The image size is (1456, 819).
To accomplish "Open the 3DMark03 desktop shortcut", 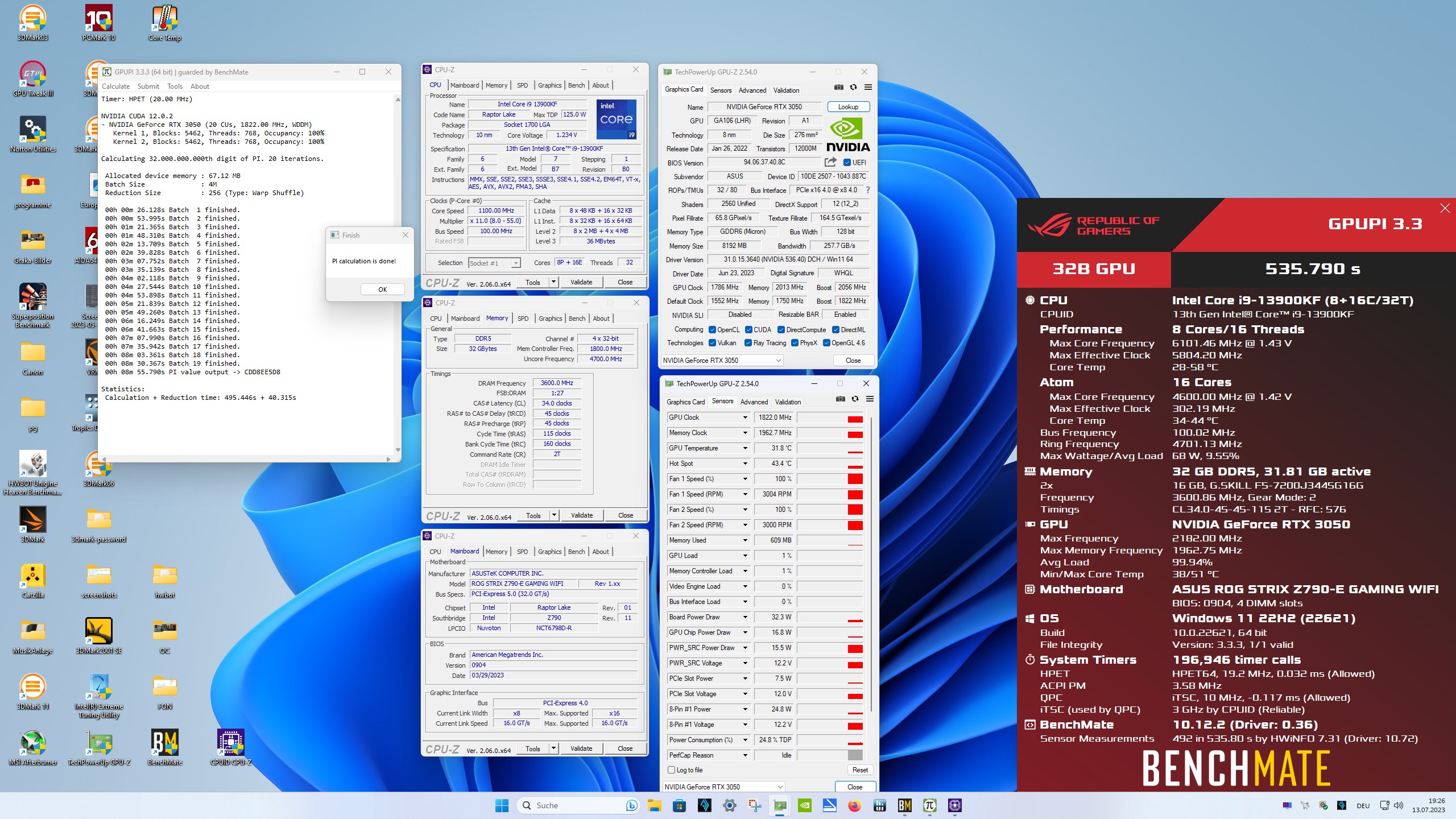I will pos(32,23).
